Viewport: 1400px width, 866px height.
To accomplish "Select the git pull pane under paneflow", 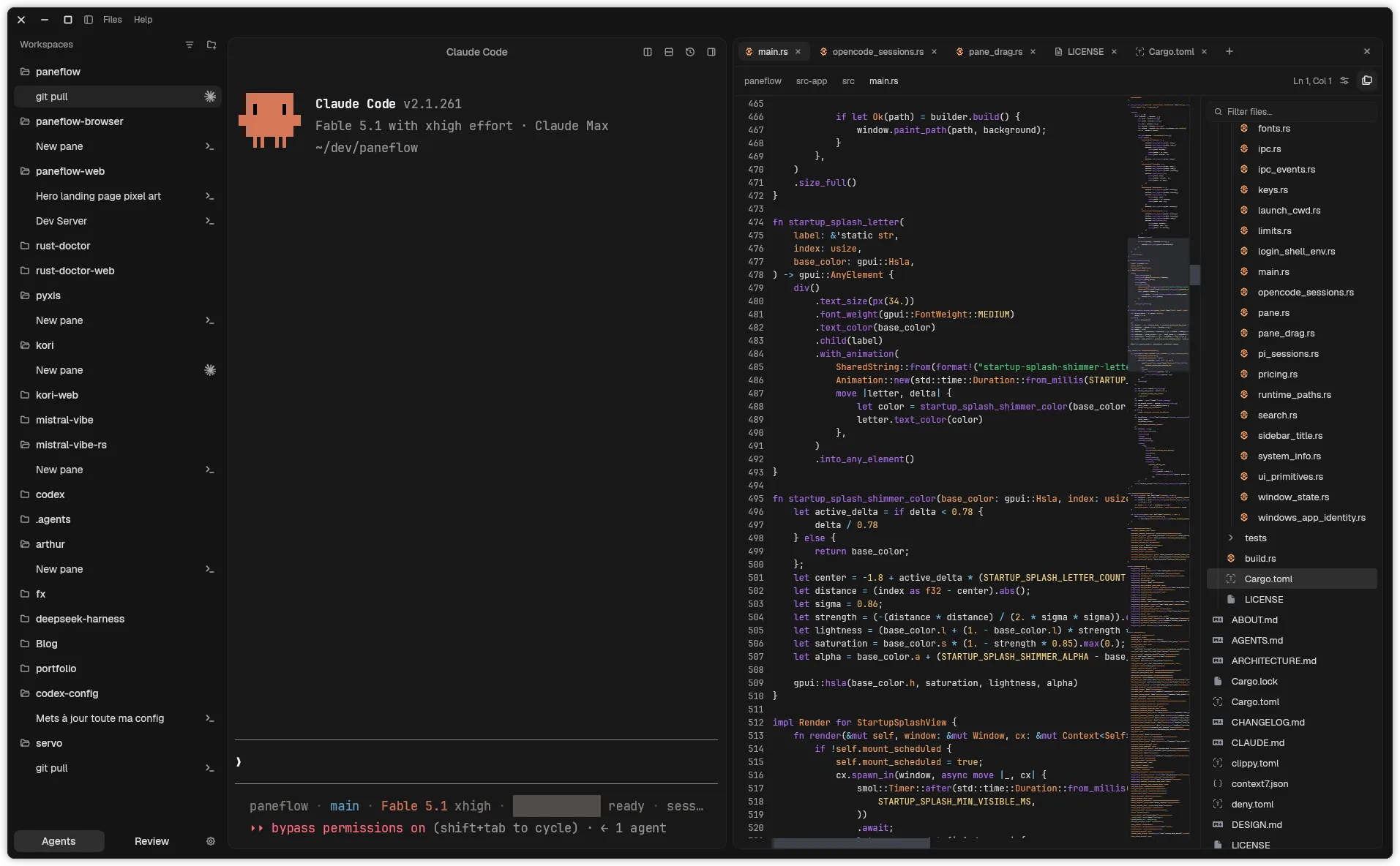I will point(117,97).
